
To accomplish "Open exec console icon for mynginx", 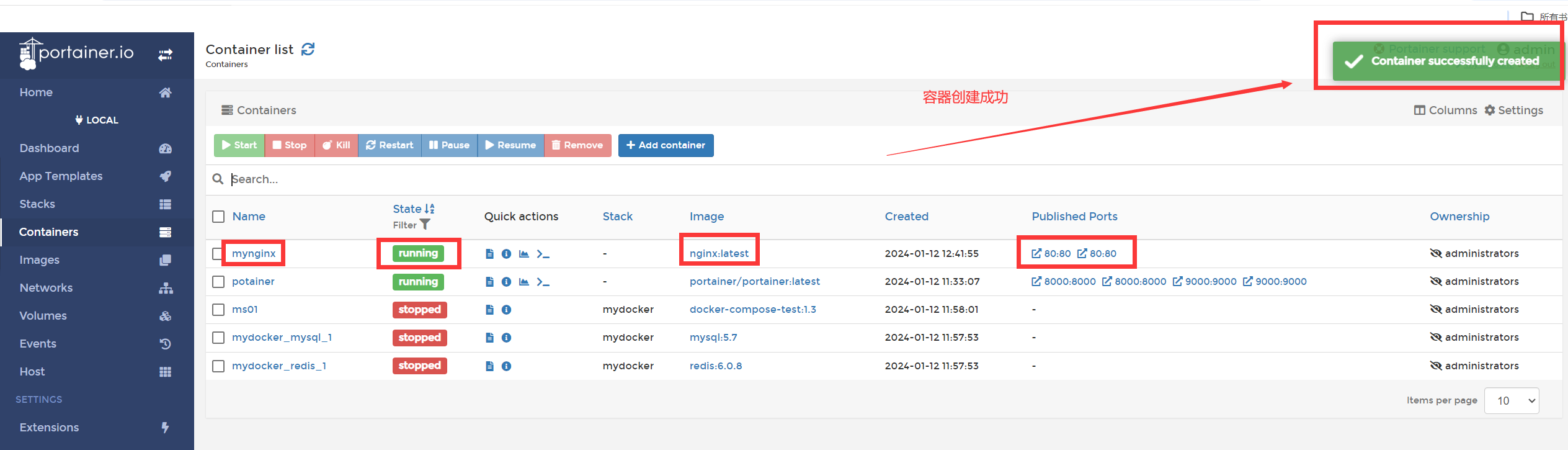I will pos(543,254).
